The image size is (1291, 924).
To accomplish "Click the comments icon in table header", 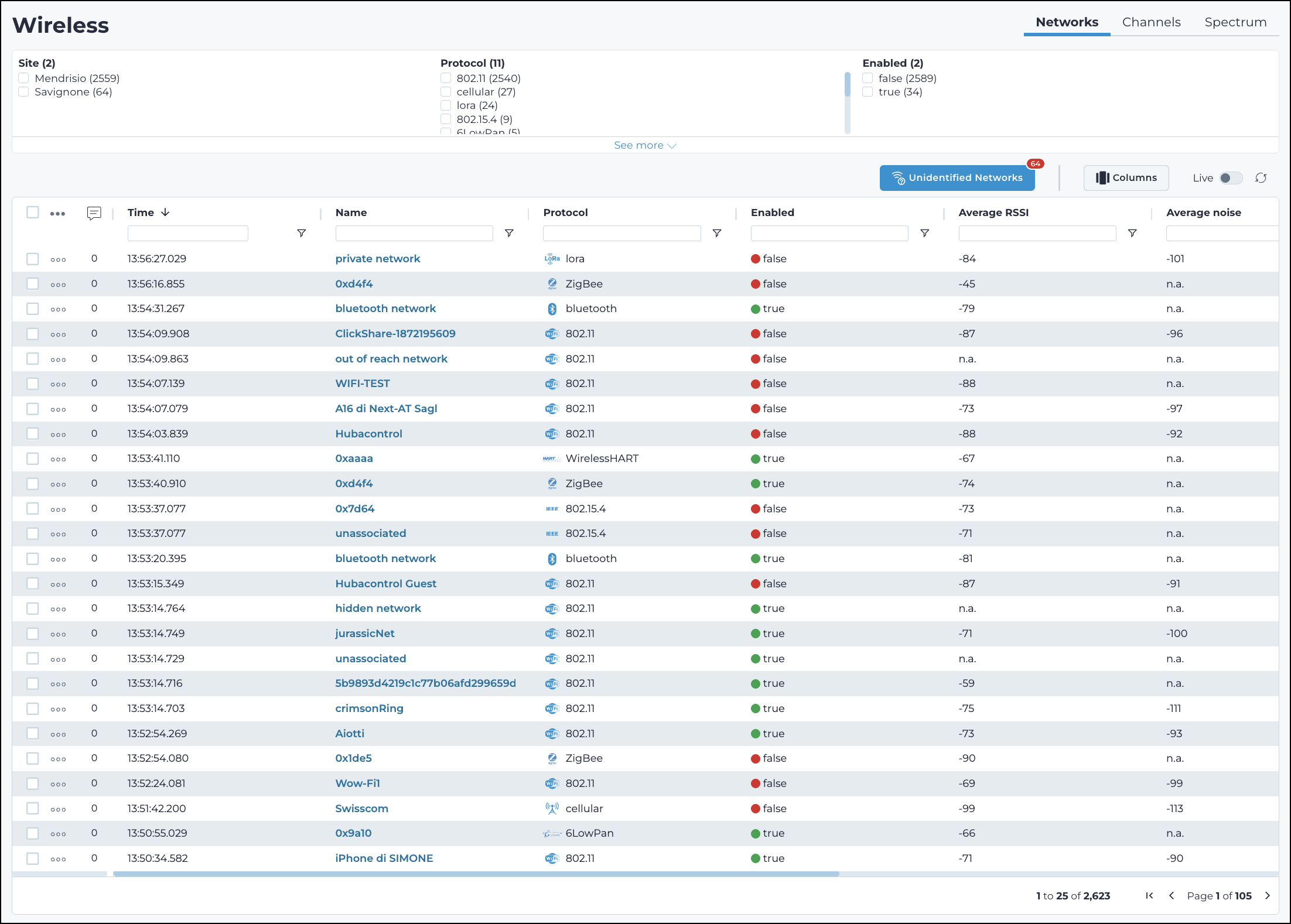I will (x=94, y=213).
